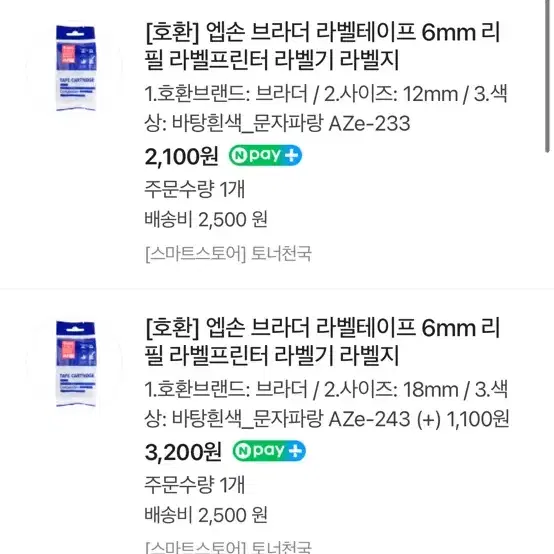Screen dimensions: 554x554
Task: Click the vertical scrollbar thumb on the right
Action: [x=547, y=76]
